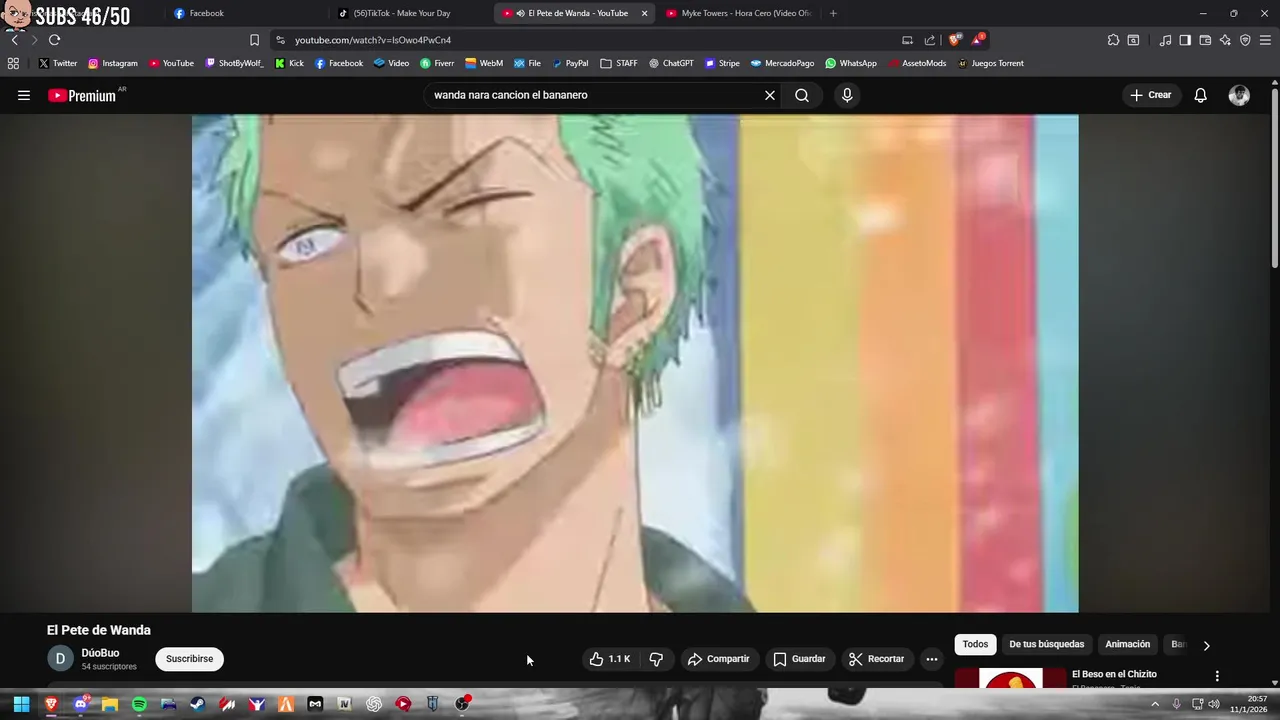Open Brave Shields lion icon
This screenshot has height=720, width=1280.
tap(955, 40)
